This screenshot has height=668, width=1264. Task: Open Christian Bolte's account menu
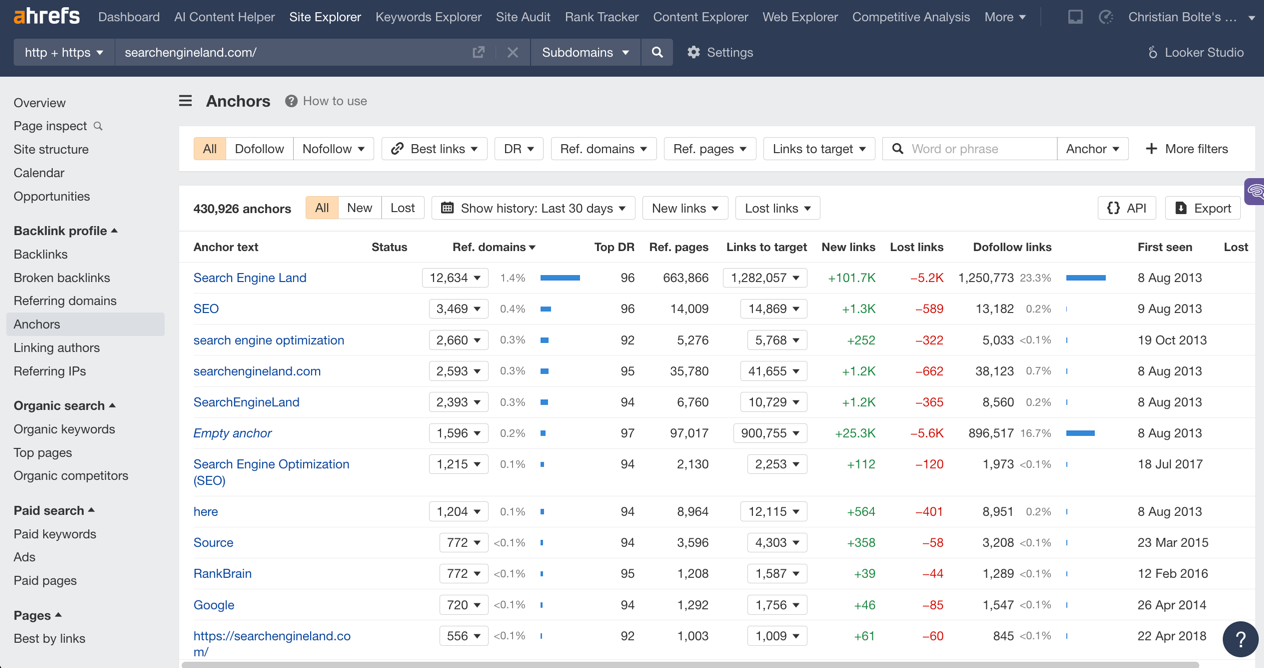click(1191, 17)
